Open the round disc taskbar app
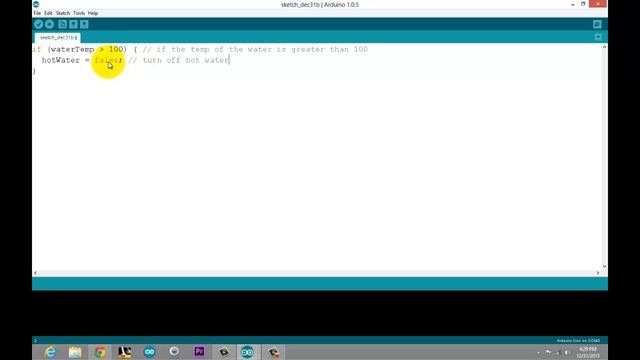 [x=174, y=351]
